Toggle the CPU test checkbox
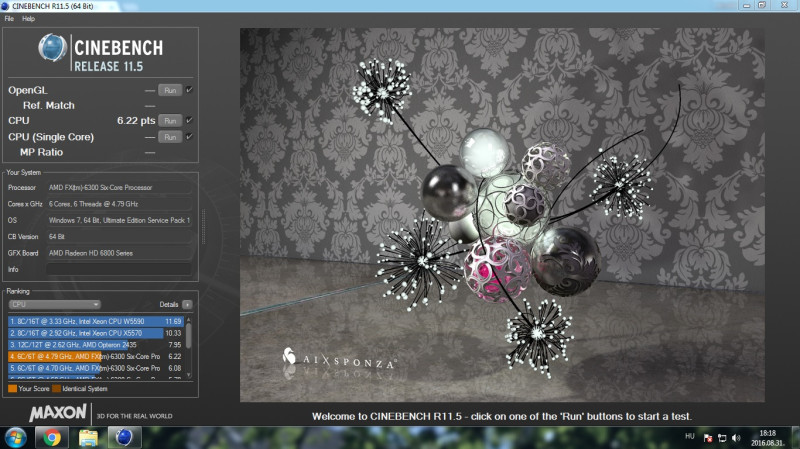800x449 pixels. pos(189,120)
